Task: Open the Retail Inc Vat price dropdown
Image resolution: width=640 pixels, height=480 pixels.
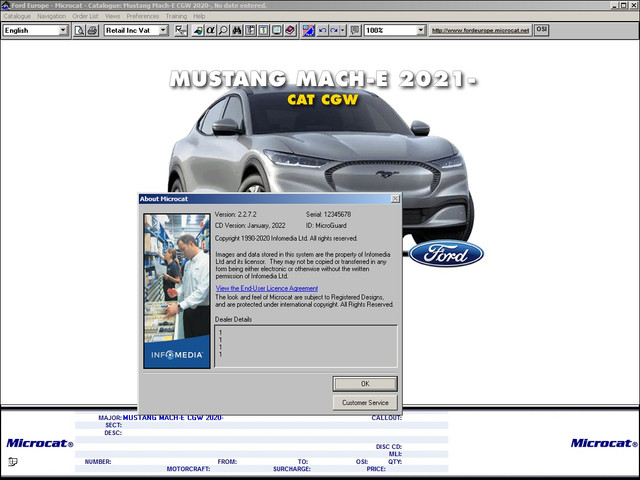Action: 163,30
